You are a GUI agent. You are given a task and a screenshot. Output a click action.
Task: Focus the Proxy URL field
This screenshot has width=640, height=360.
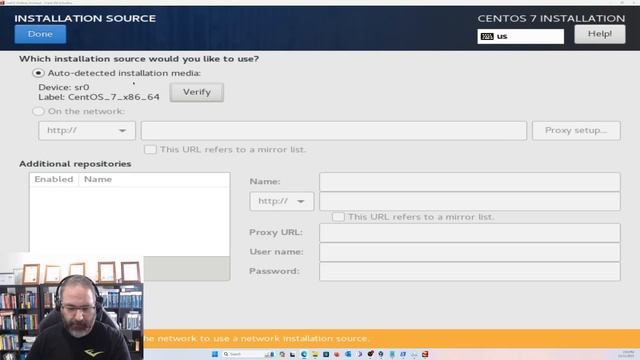470,233
